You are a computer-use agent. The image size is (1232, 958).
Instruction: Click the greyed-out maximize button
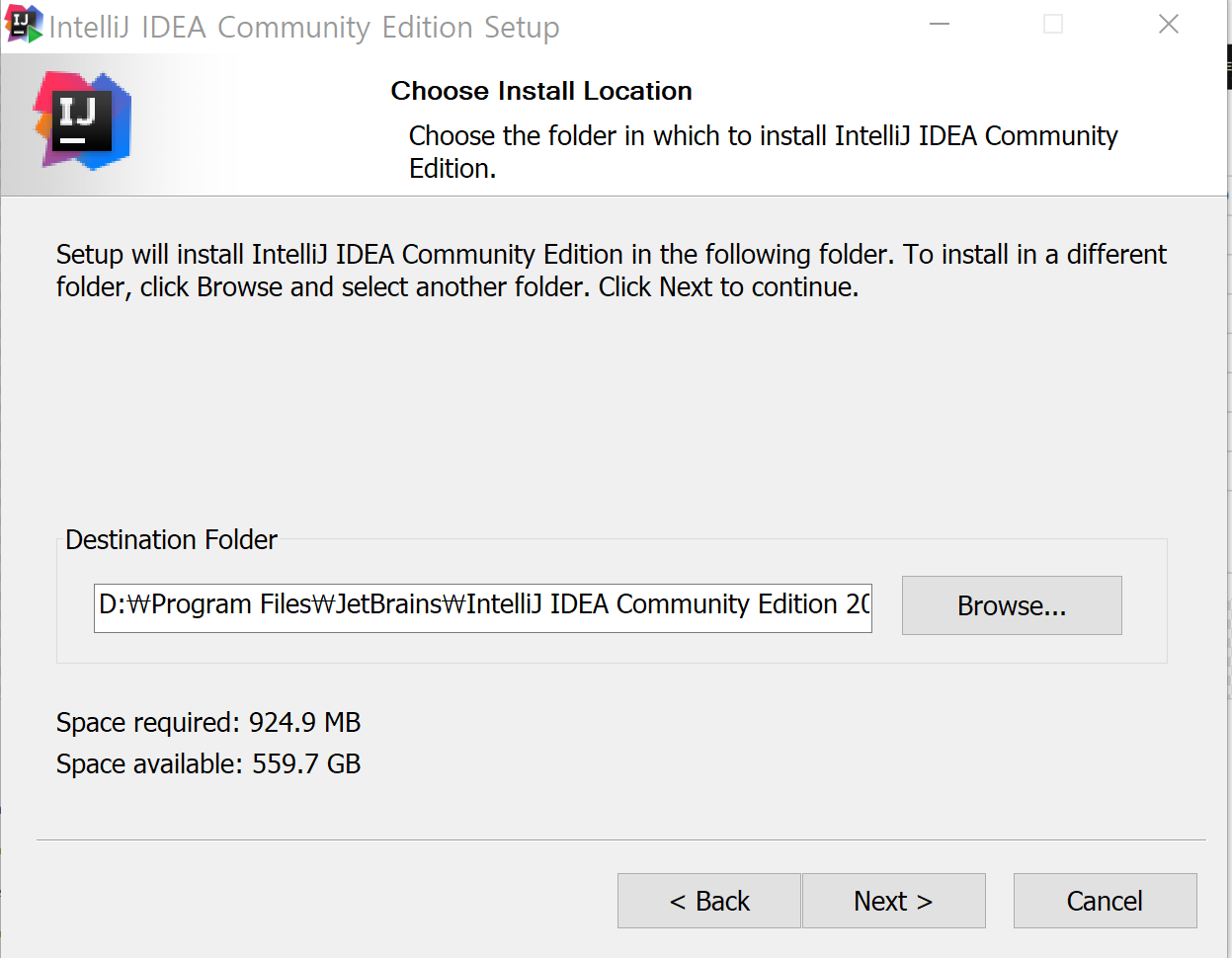click(1053, 25)
